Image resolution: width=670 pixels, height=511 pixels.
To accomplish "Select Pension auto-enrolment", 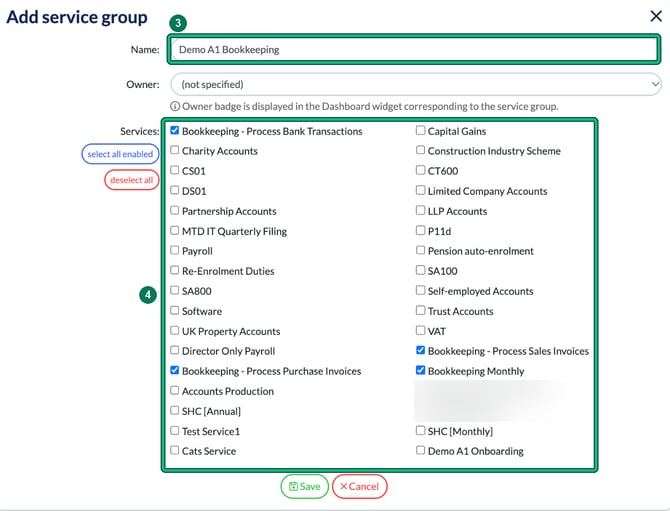I will click(420, 250).
